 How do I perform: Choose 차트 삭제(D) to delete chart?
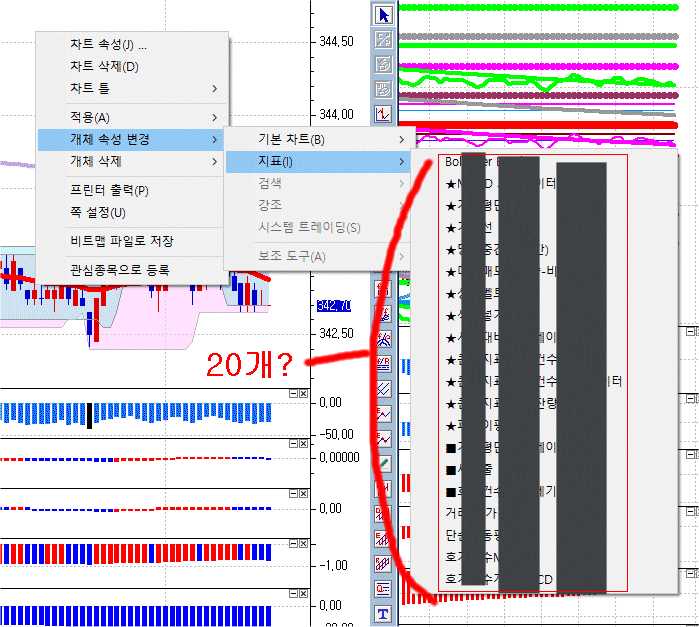104,67
